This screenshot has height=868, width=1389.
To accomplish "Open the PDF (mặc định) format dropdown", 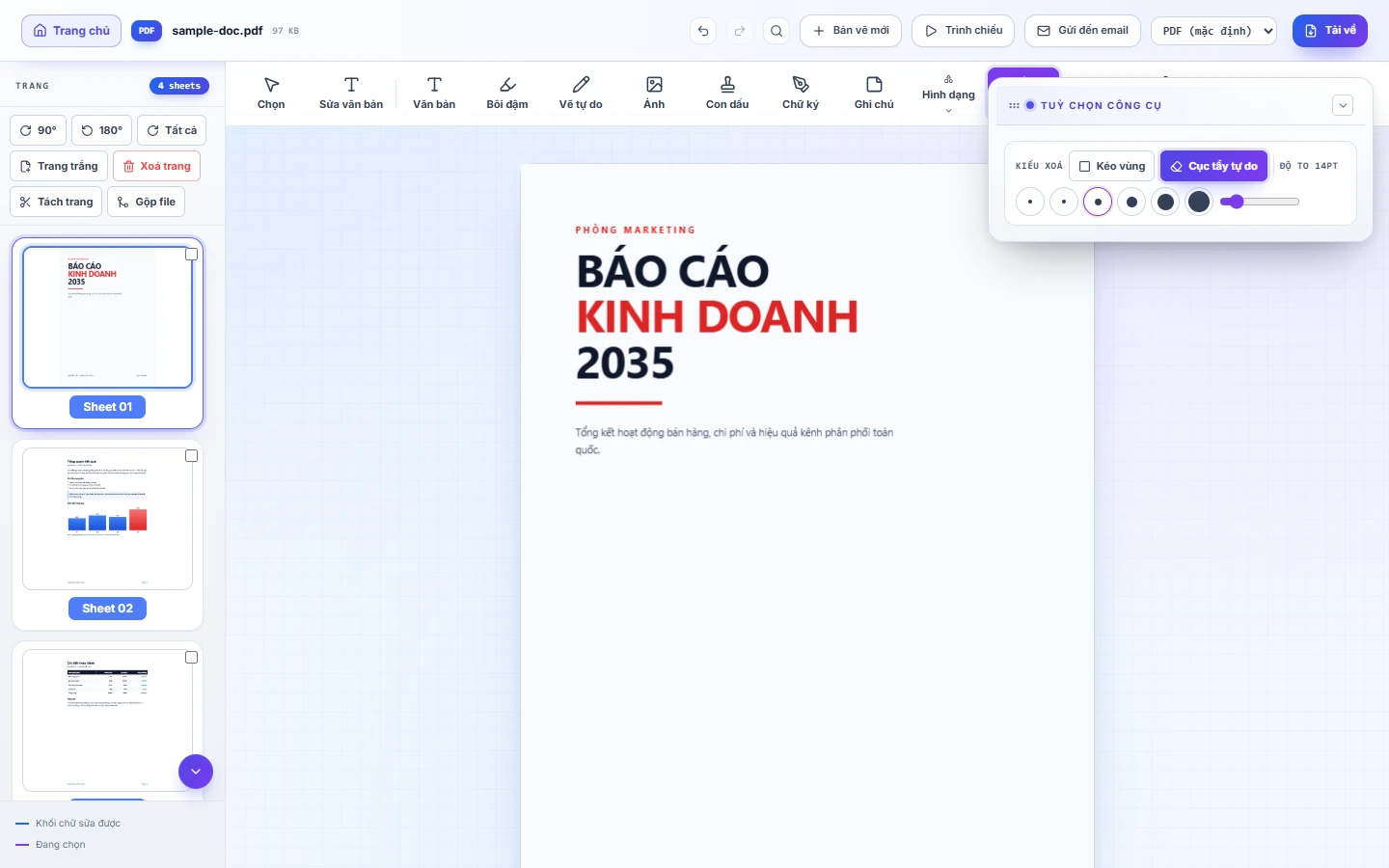I will click(1213, 31).
